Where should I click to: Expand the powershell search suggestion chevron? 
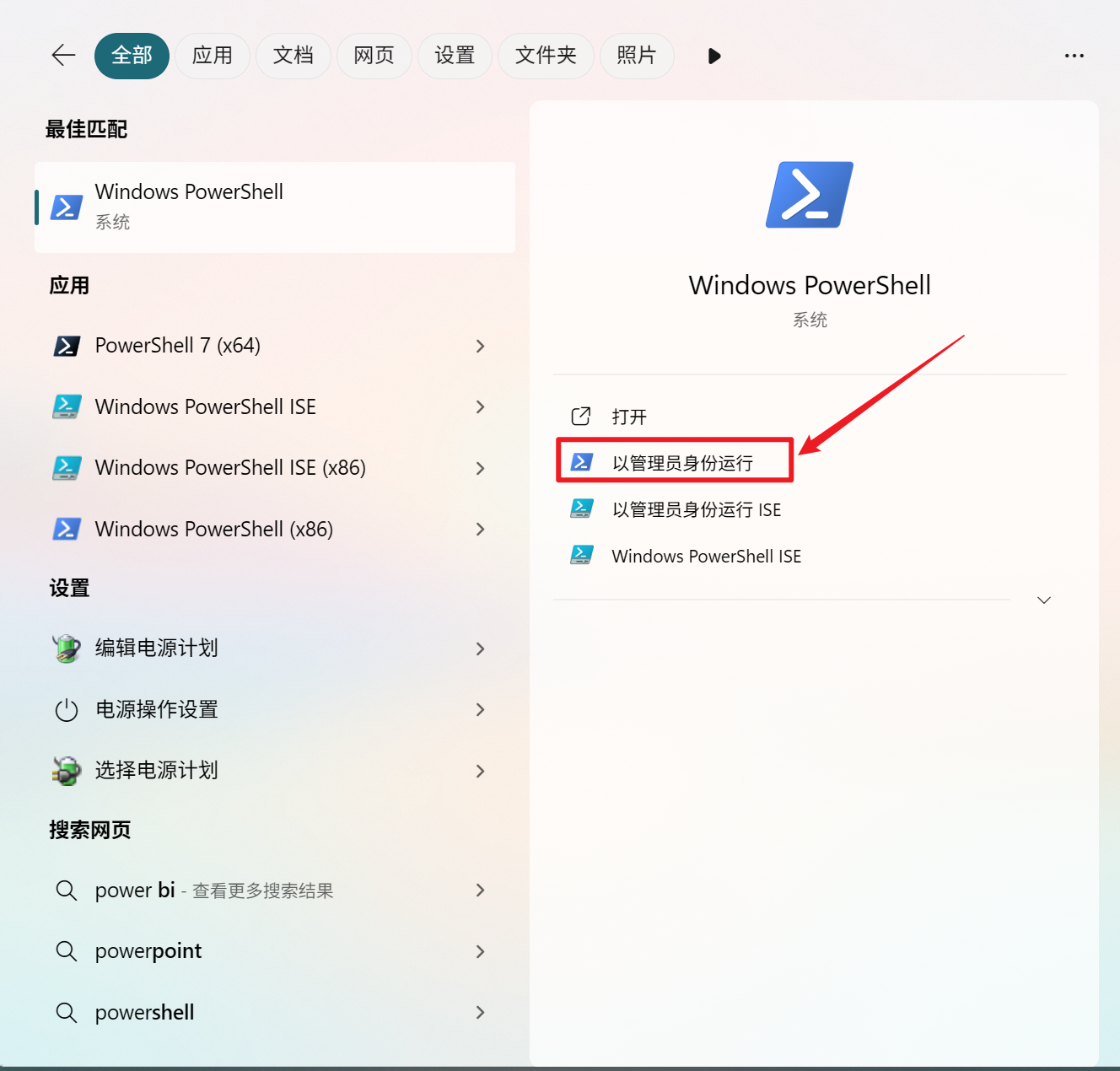(x=480, y=1012)
